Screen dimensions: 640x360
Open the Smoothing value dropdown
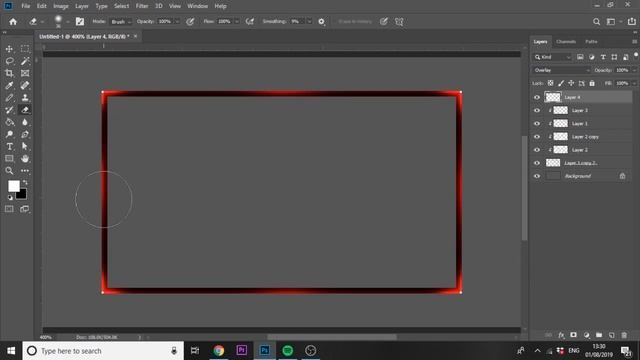[x=309, y=22]
